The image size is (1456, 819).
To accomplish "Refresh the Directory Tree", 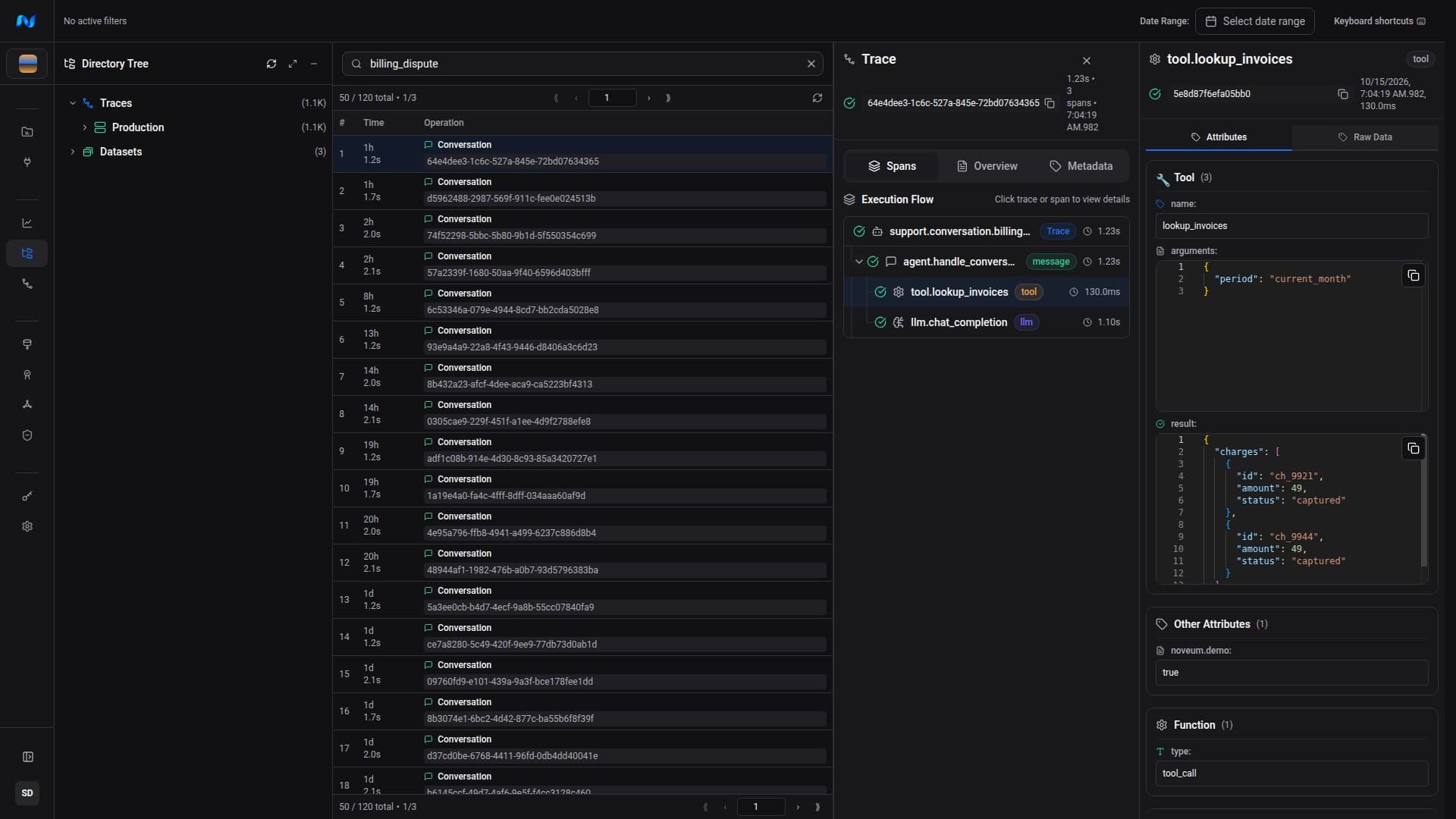I will [x=271, y=64].
